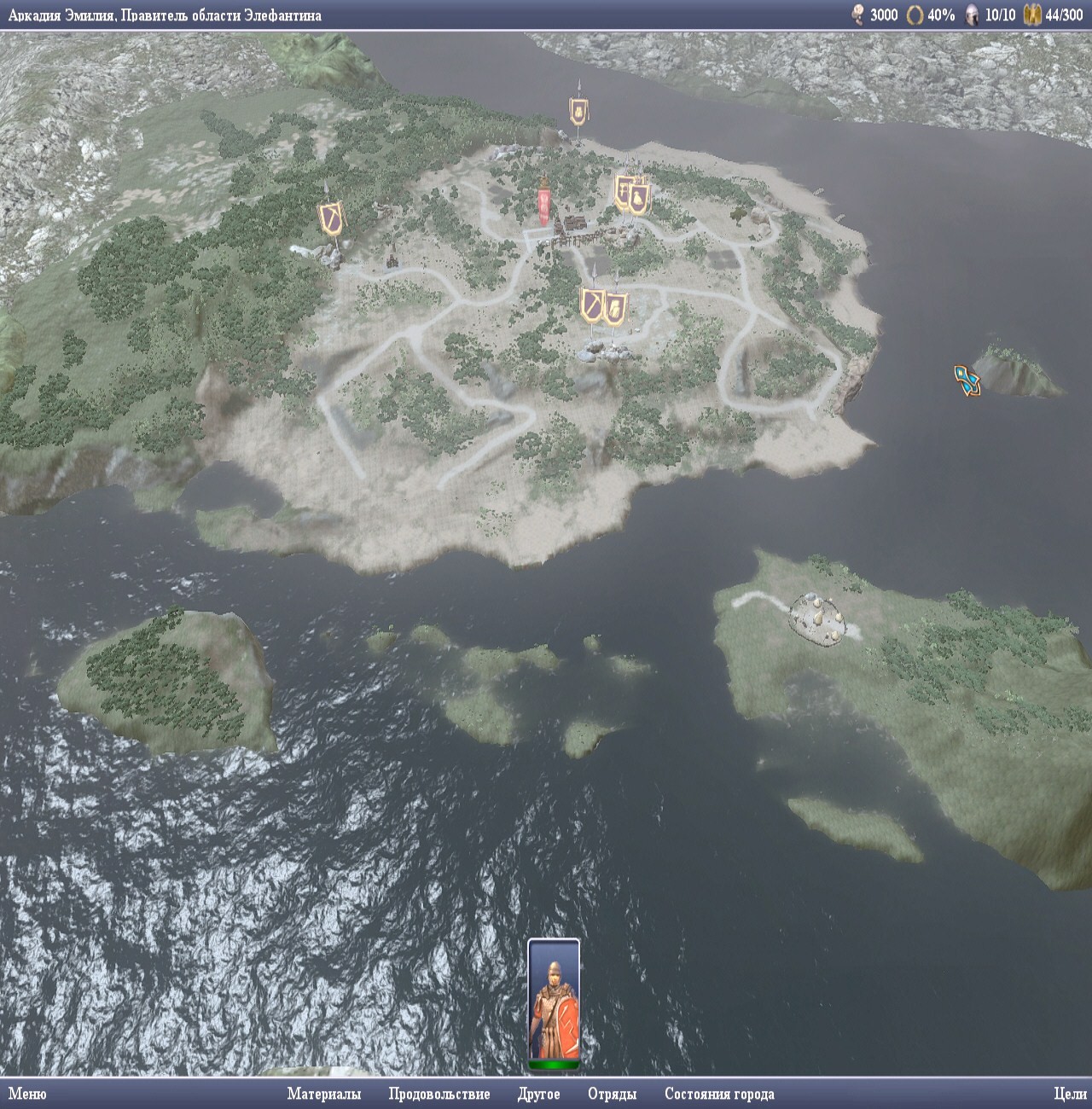Expand the Продовольствие food list
This screenshot has height=1109, width=1092.
[x=439, y=1094]
